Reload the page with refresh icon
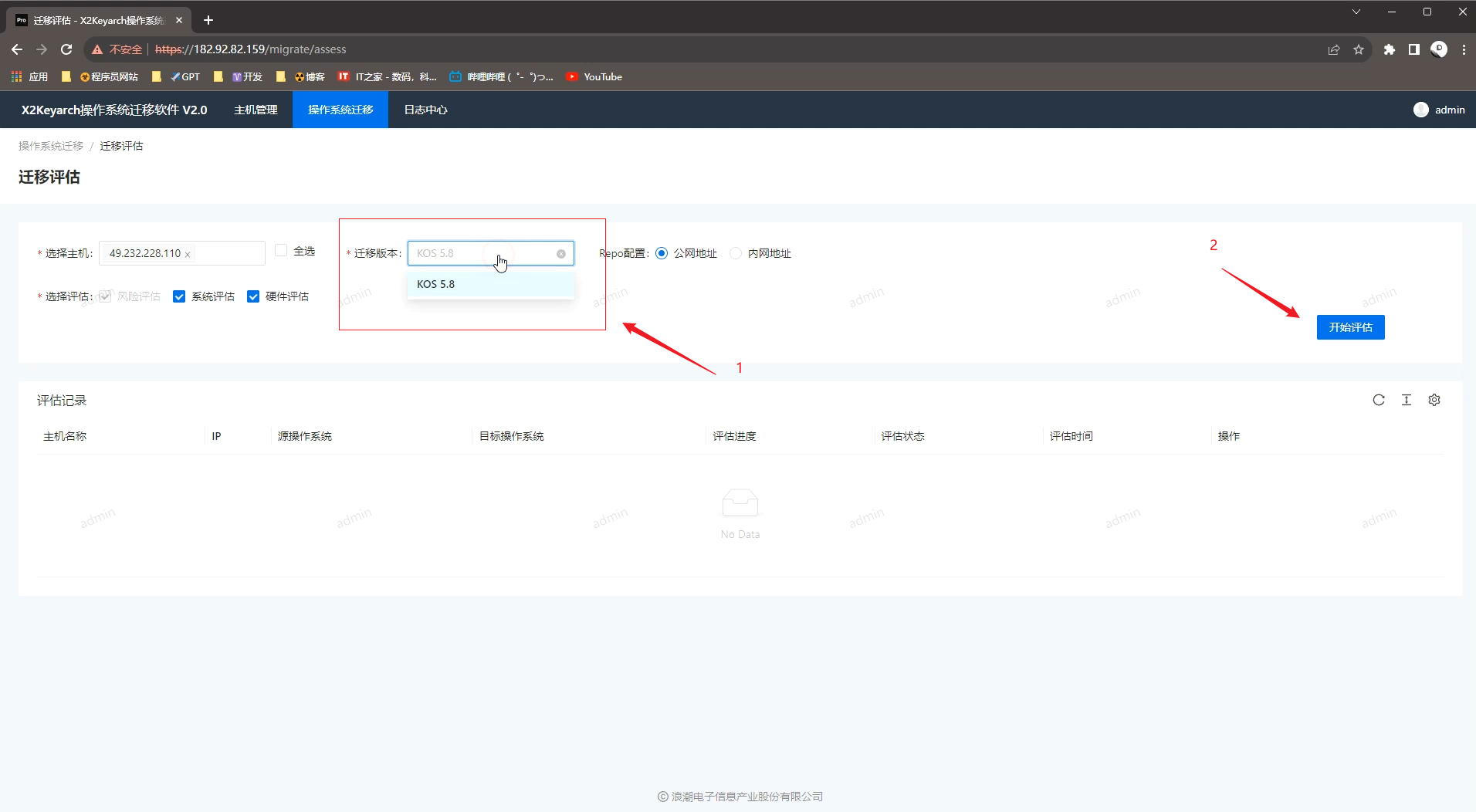The image size is (1476, 812). point(66,49)
